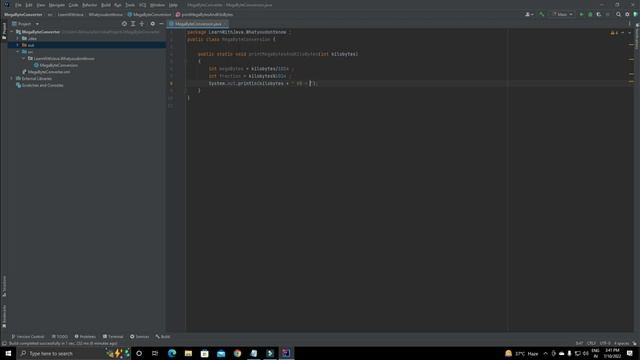The image size is (640, 360).
Task: Toggle the Bookmarks side tool window button
Action: 4,316
